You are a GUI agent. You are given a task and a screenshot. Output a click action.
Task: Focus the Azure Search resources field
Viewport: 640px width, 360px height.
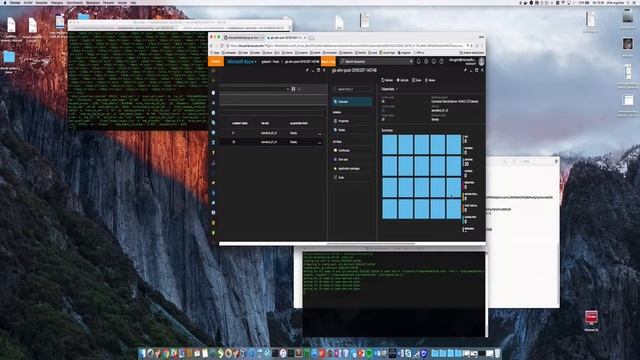click(376, 61)
